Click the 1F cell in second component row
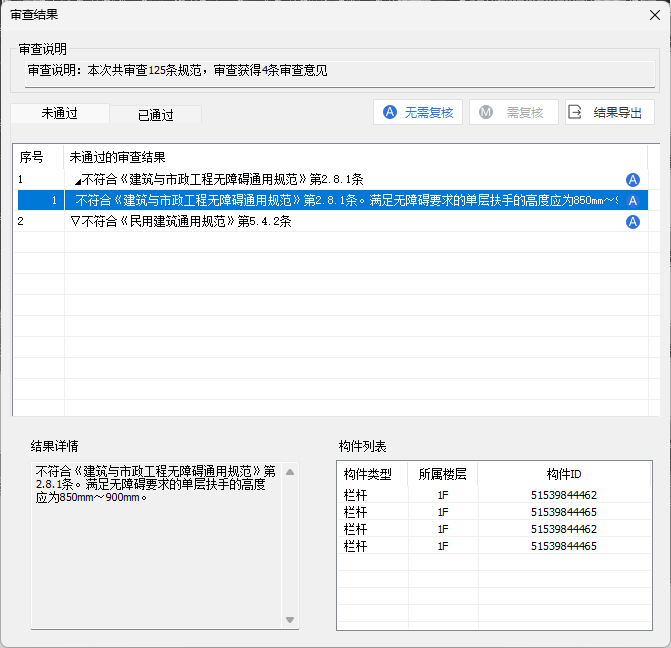This screenshot has height=648, width=671. coord(443,512)
